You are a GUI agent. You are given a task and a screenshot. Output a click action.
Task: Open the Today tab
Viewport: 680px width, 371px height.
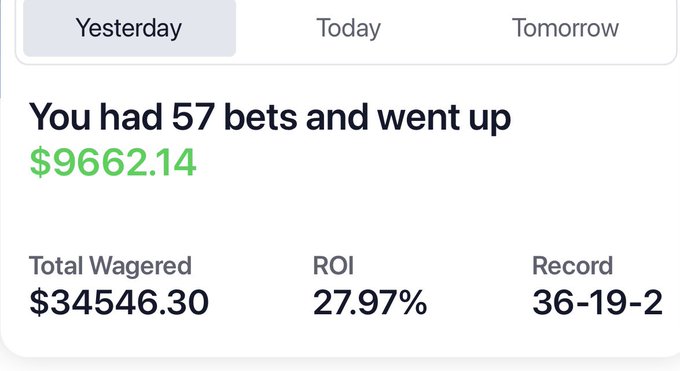(348, 28)
